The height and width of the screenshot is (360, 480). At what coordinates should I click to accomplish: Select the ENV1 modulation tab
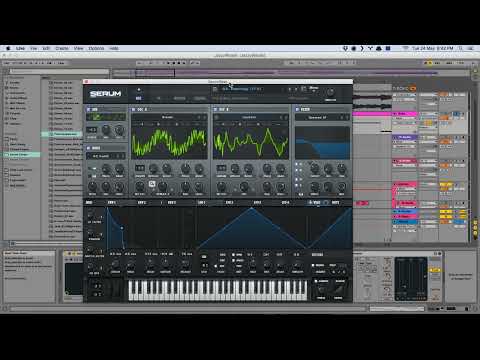(111, 202)
